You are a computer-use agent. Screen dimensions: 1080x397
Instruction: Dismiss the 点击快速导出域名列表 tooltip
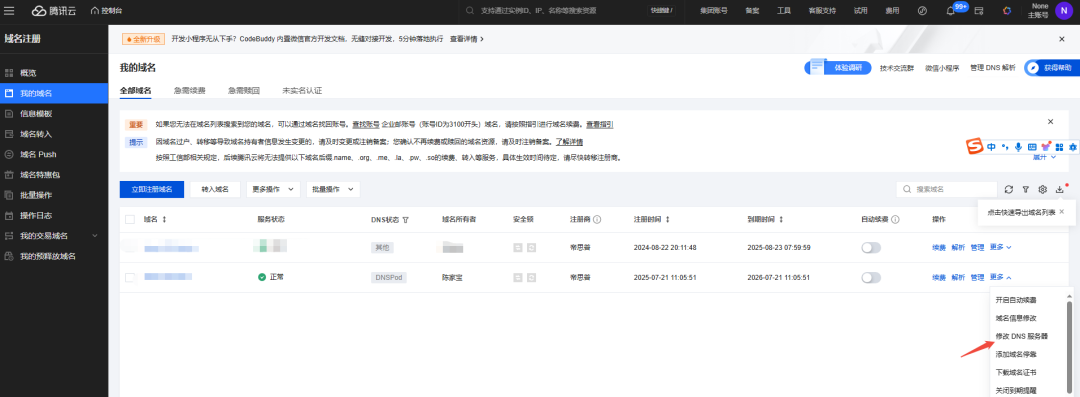[x=1061, y=212]
